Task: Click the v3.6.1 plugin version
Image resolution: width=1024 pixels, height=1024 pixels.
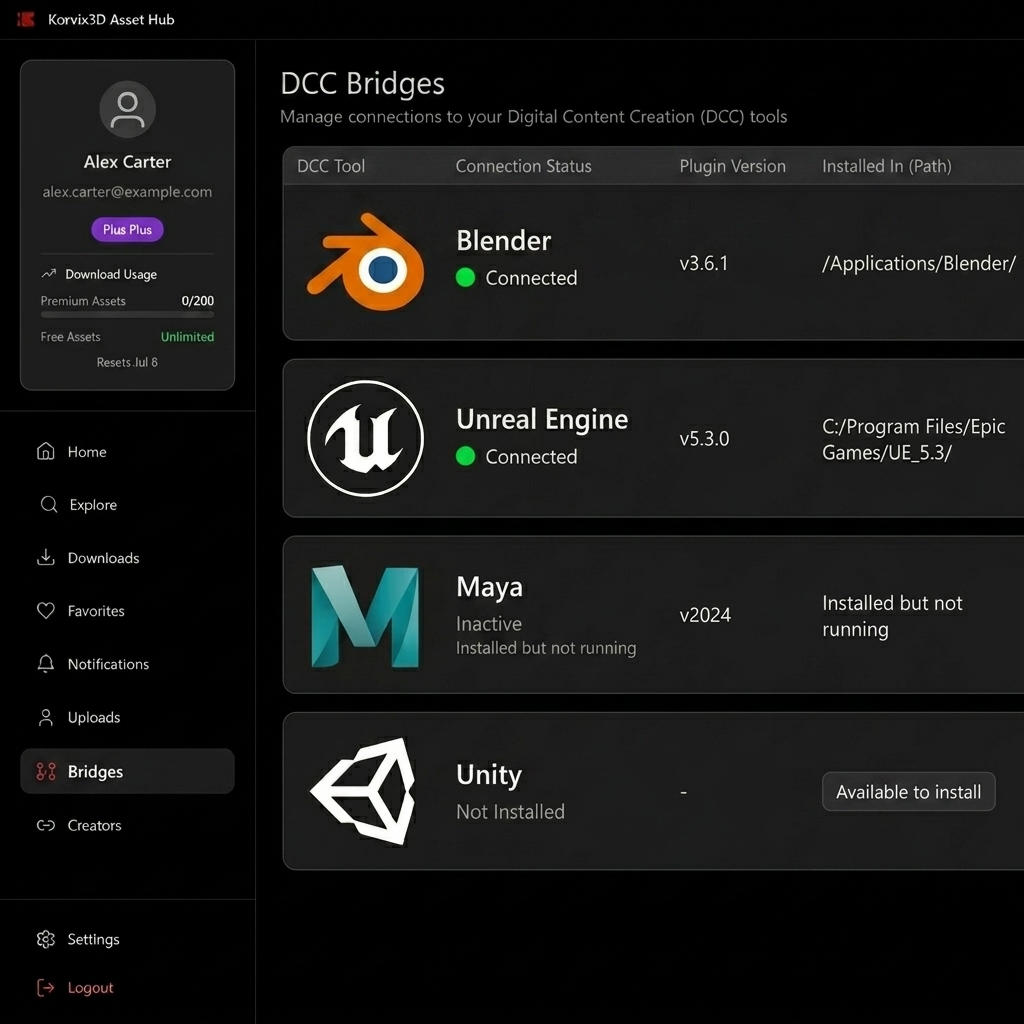Action: pyautogui.click(x=704, y=263)
